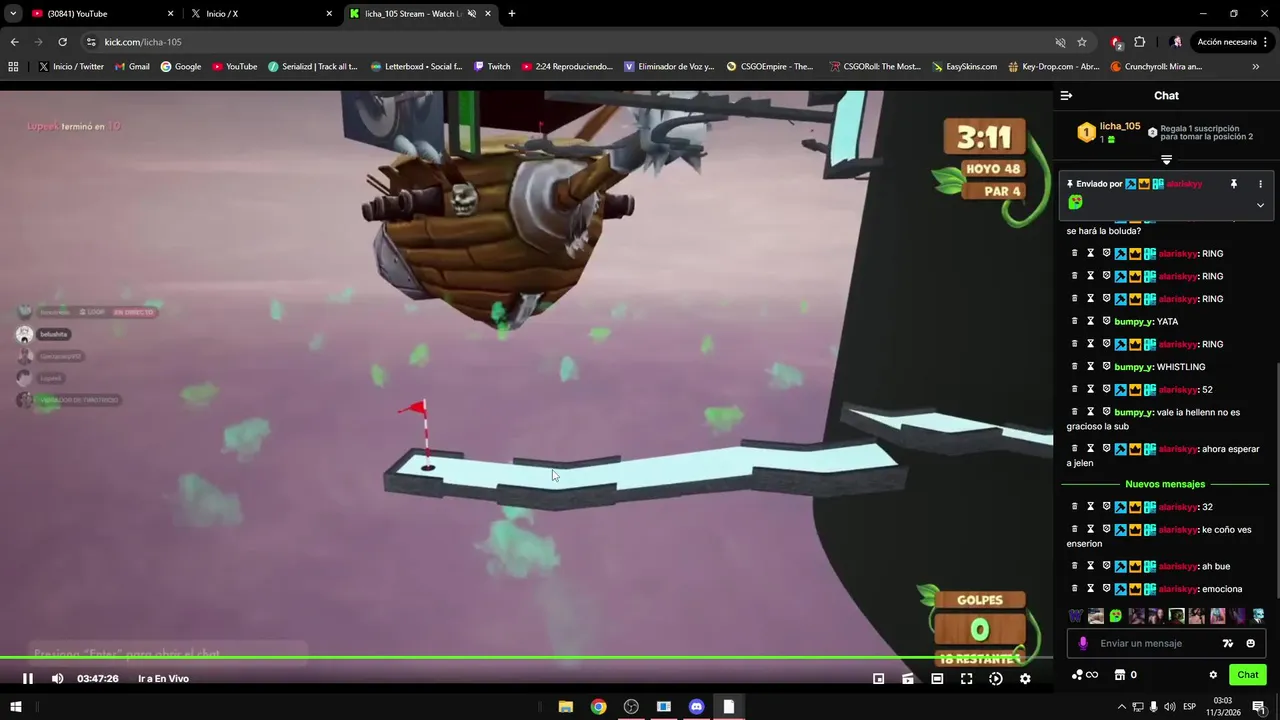Open the Gmail bookmark
The image size is (1280, 720).
pos(132,67)
